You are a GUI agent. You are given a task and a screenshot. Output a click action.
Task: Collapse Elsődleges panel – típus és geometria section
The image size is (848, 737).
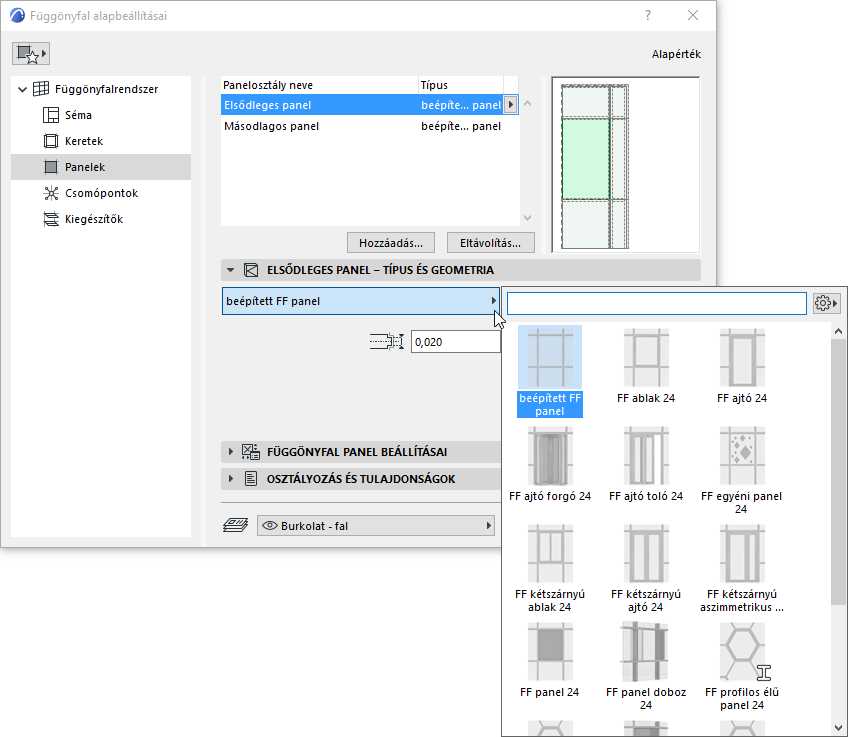pyautogui.click(x=230, y=270)
